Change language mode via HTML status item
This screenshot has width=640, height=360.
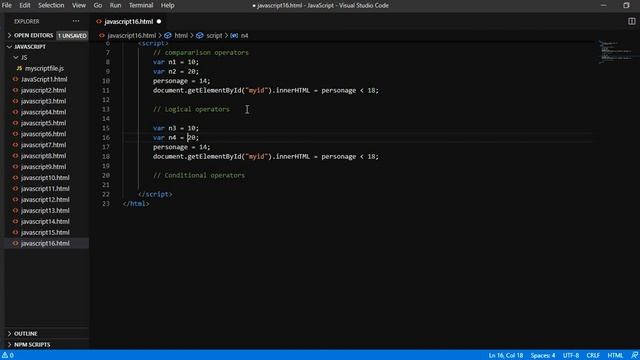coord(615,355)
